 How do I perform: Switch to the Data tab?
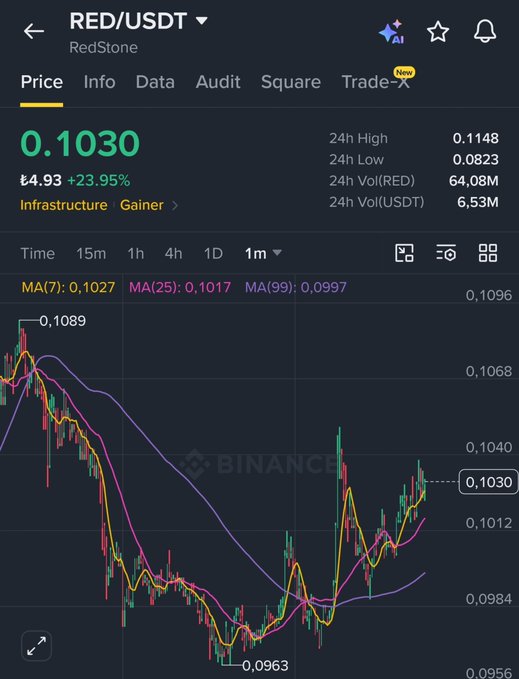click(155, 82)
